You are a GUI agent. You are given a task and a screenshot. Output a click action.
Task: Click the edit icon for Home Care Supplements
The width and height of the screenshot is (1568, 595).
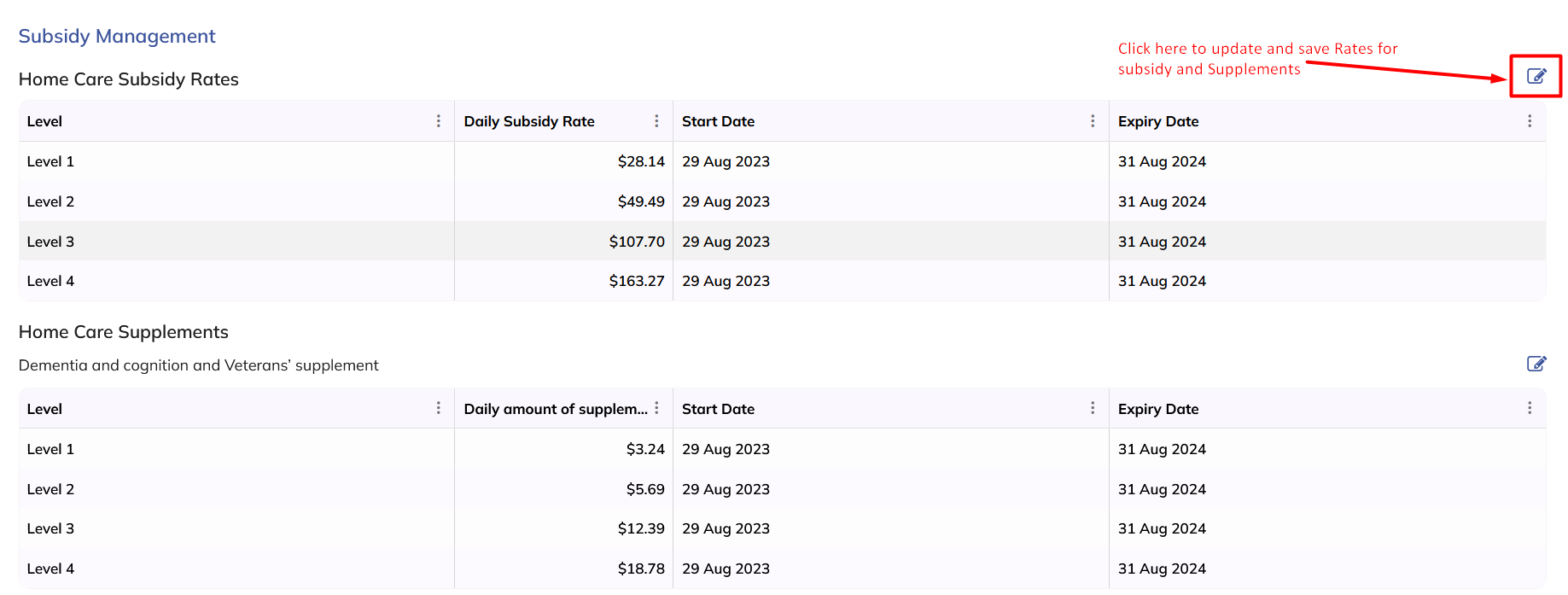[x=1536, y=364]
